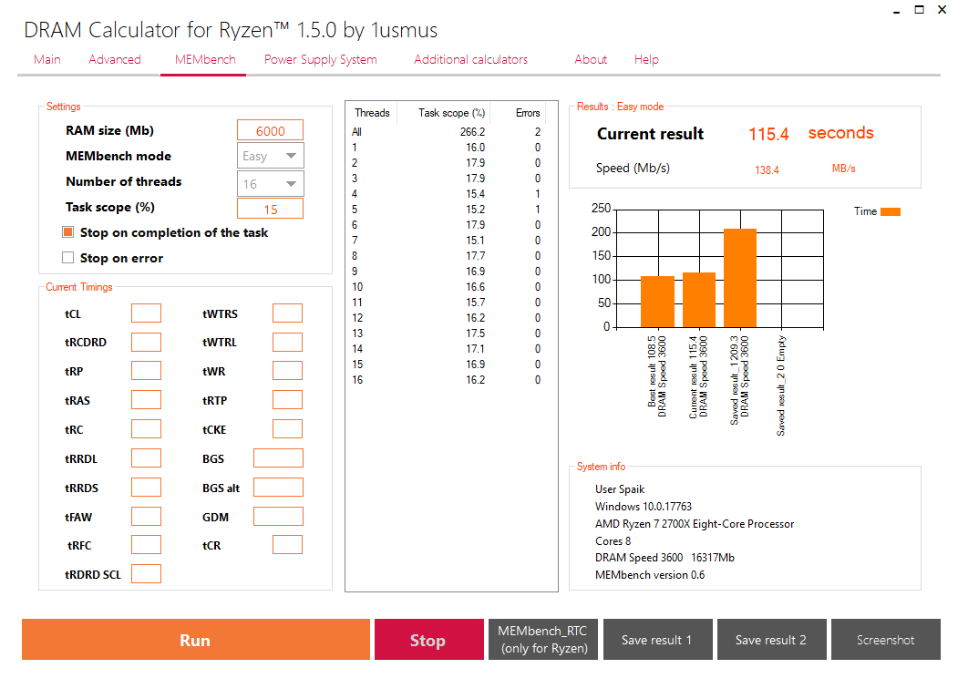
Task: Enable Stop on error checkbox
Action: [x=68, y=258]
